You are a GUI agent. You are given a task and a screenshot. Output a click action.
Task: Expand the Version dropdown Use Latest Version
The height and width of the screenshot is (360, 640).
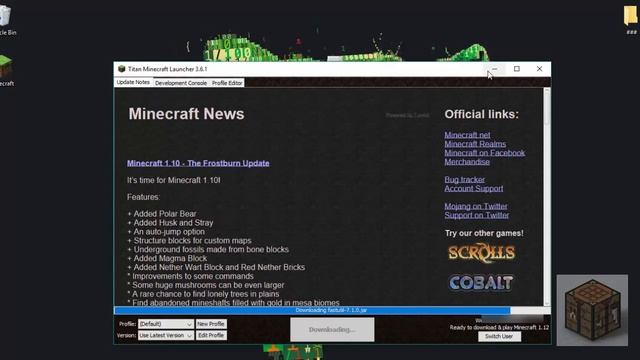coord(165,336)
